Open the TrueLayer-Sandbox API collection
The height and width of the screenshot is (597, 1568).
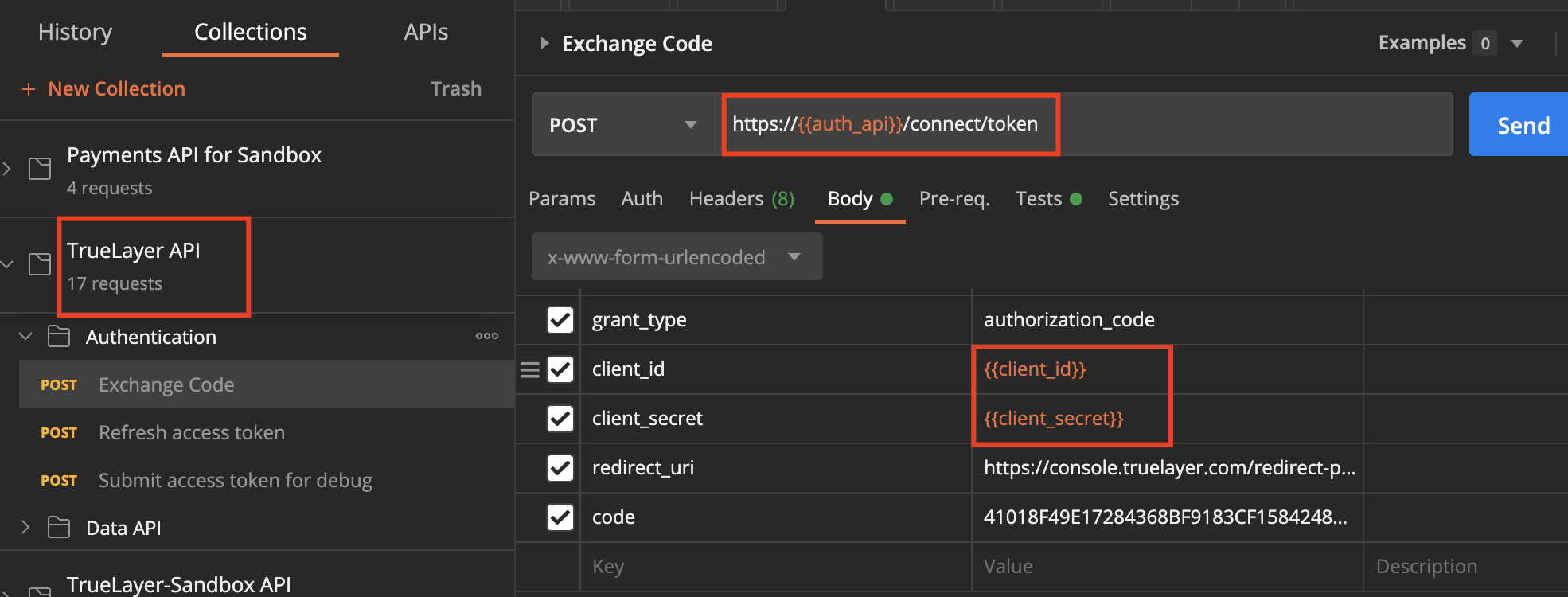click(x=179, y=585)
